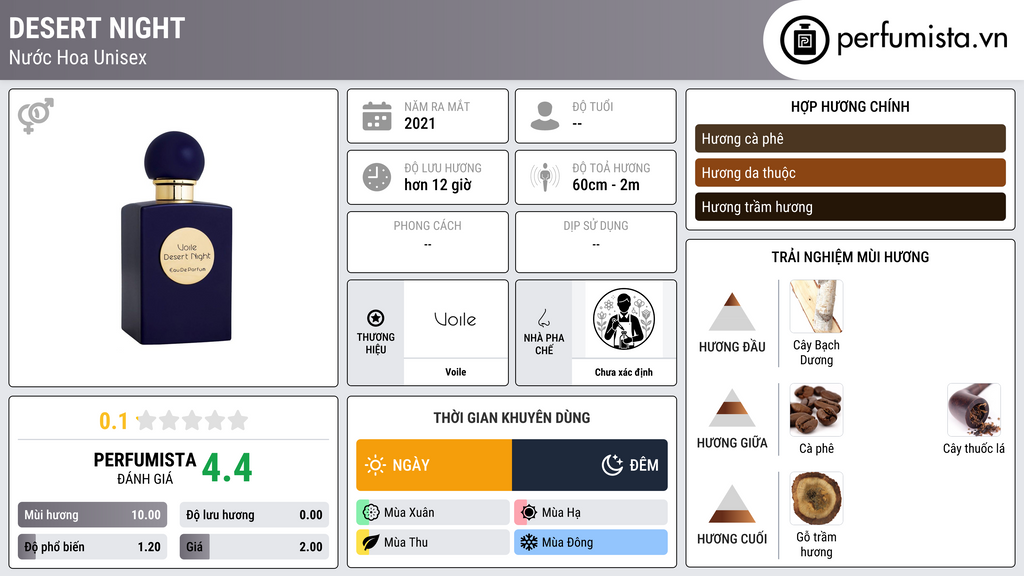Viewport: 1024px width, 576px height.
Task: Click the Hợp hương chính heading
Action: 850,106
